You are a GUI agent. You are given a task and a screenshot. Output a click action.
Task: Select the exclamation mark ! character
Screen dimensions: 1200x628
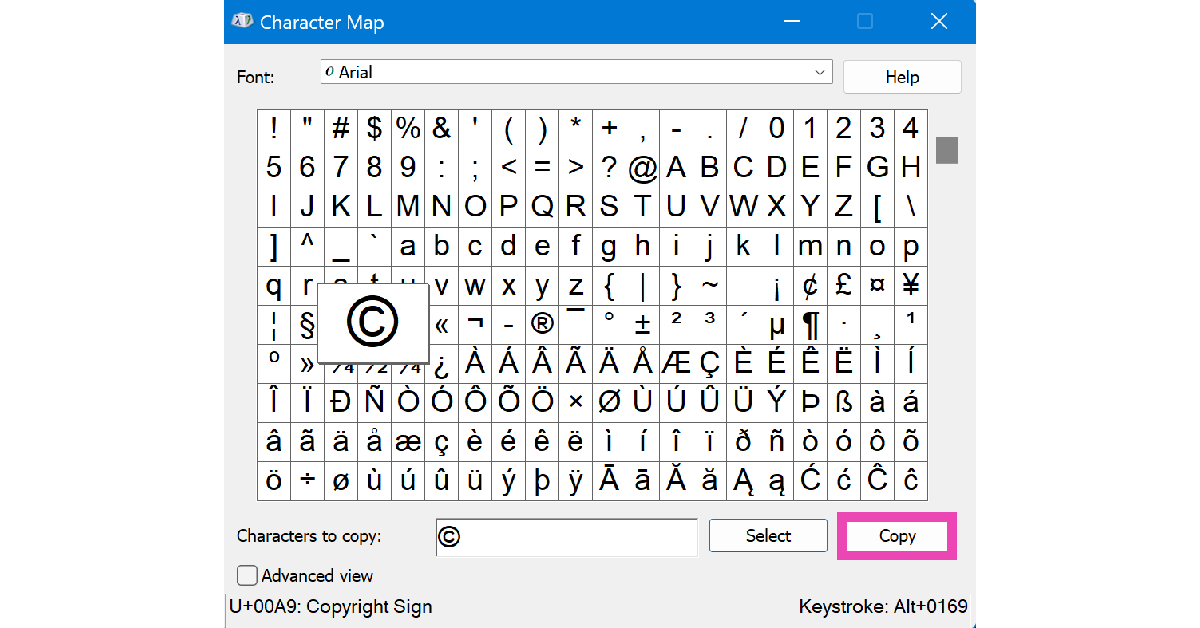click(274, 129)
